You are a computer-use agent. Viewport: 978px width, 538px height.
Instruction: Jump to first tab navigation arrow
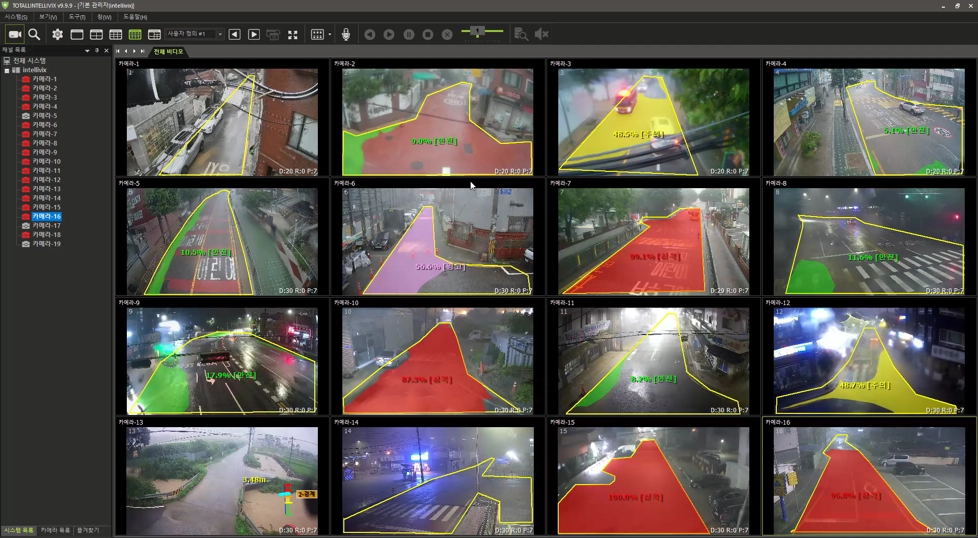119,51
